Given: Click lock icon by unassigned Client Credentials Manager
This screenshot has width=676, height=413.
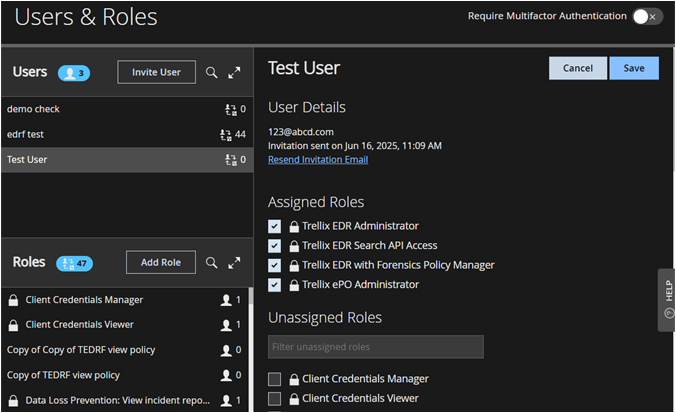Looking at the screenshot, I should pyautogui.click(x=294, y=379).
